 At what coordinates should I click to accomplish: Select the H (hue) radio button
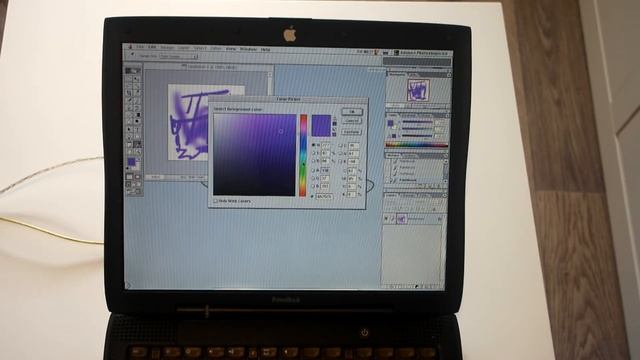(313, 145)
